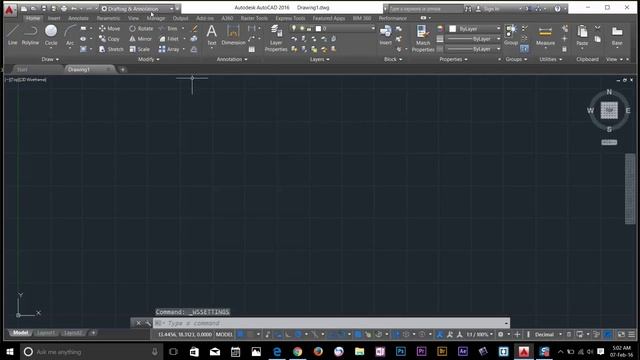Click the Copy tool
Viewport: 640px width, 360px height.
tap(109, 39)
